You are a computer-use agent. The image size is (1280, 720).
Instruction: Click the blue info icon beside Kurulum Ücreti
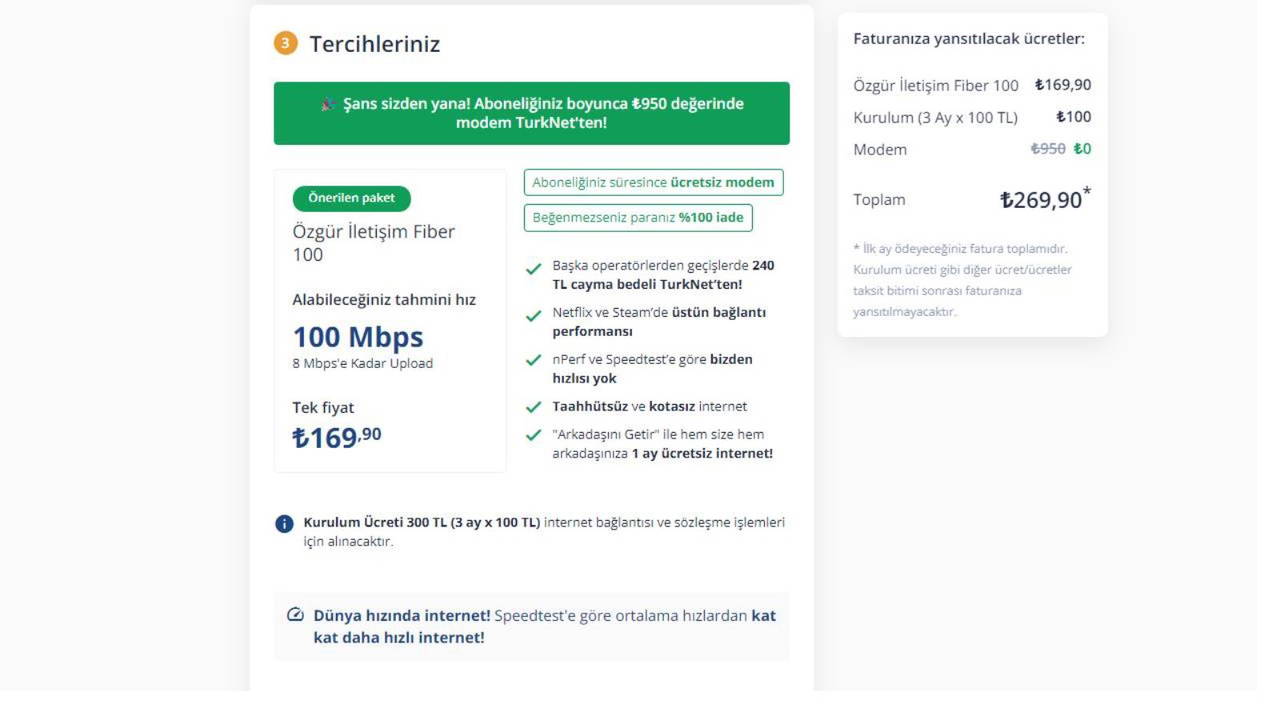pyautogui.click(x=285, y=524)
